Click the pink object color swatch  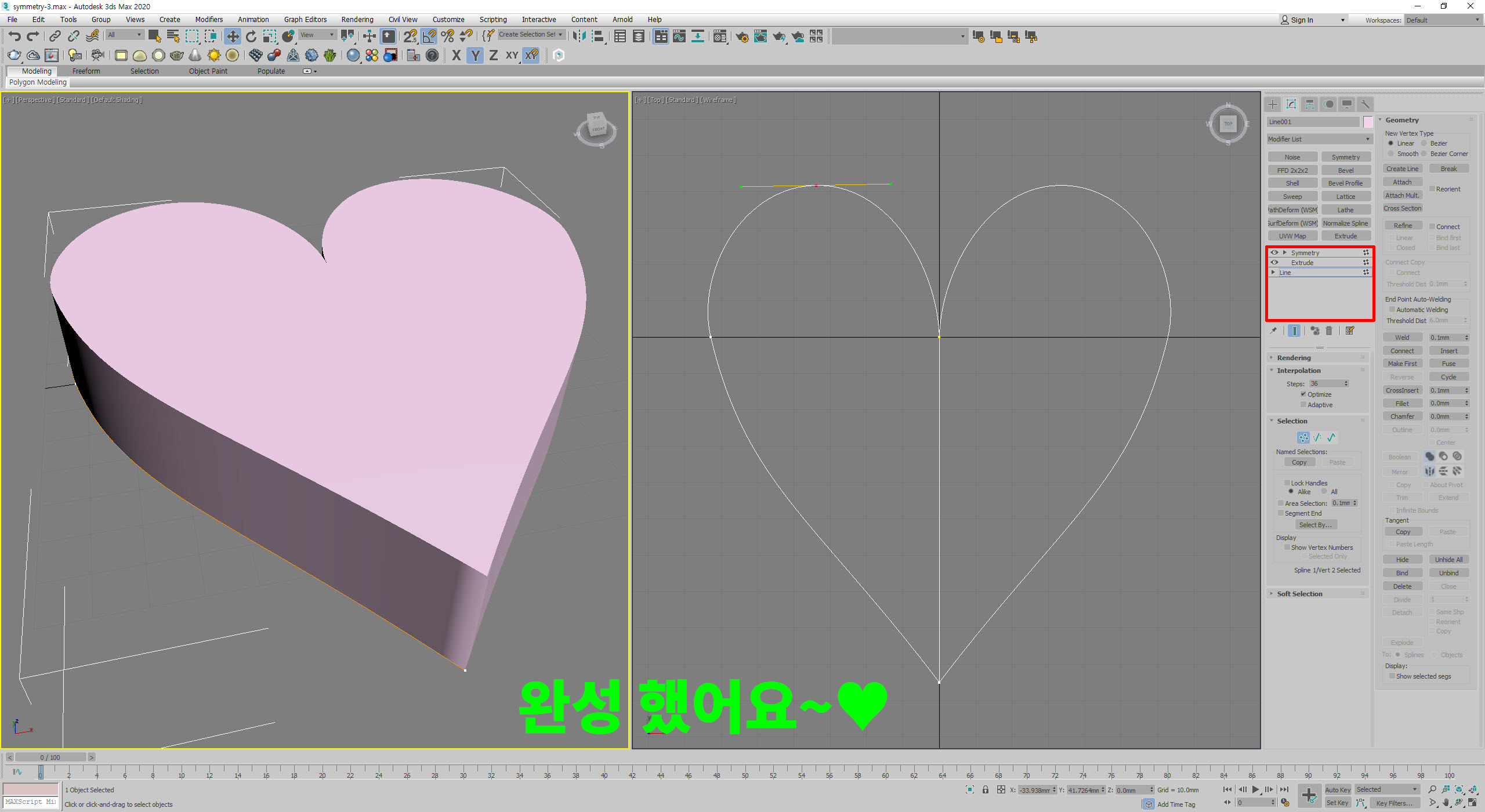(x=1367, y=122)
